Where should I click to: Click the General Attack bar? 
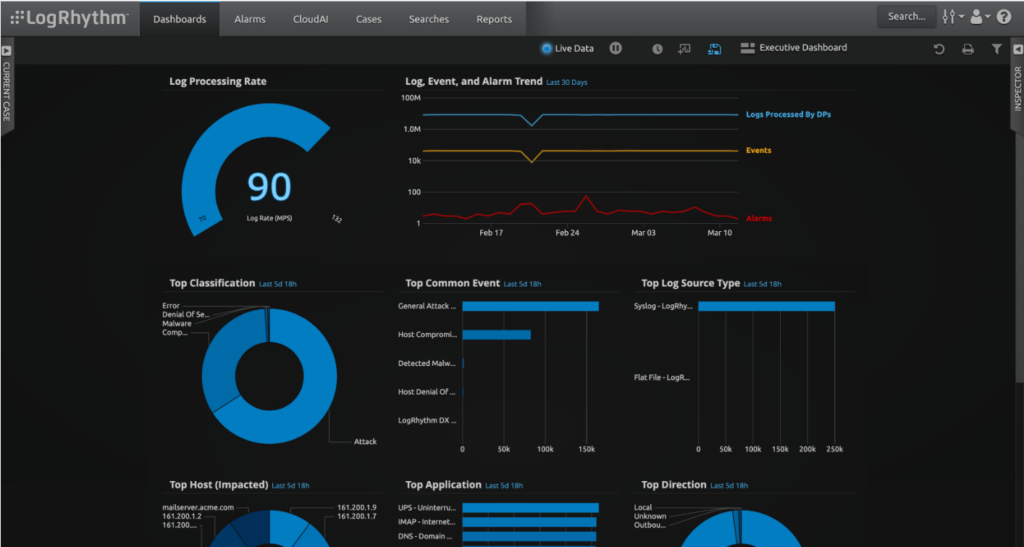coord(530,306)
